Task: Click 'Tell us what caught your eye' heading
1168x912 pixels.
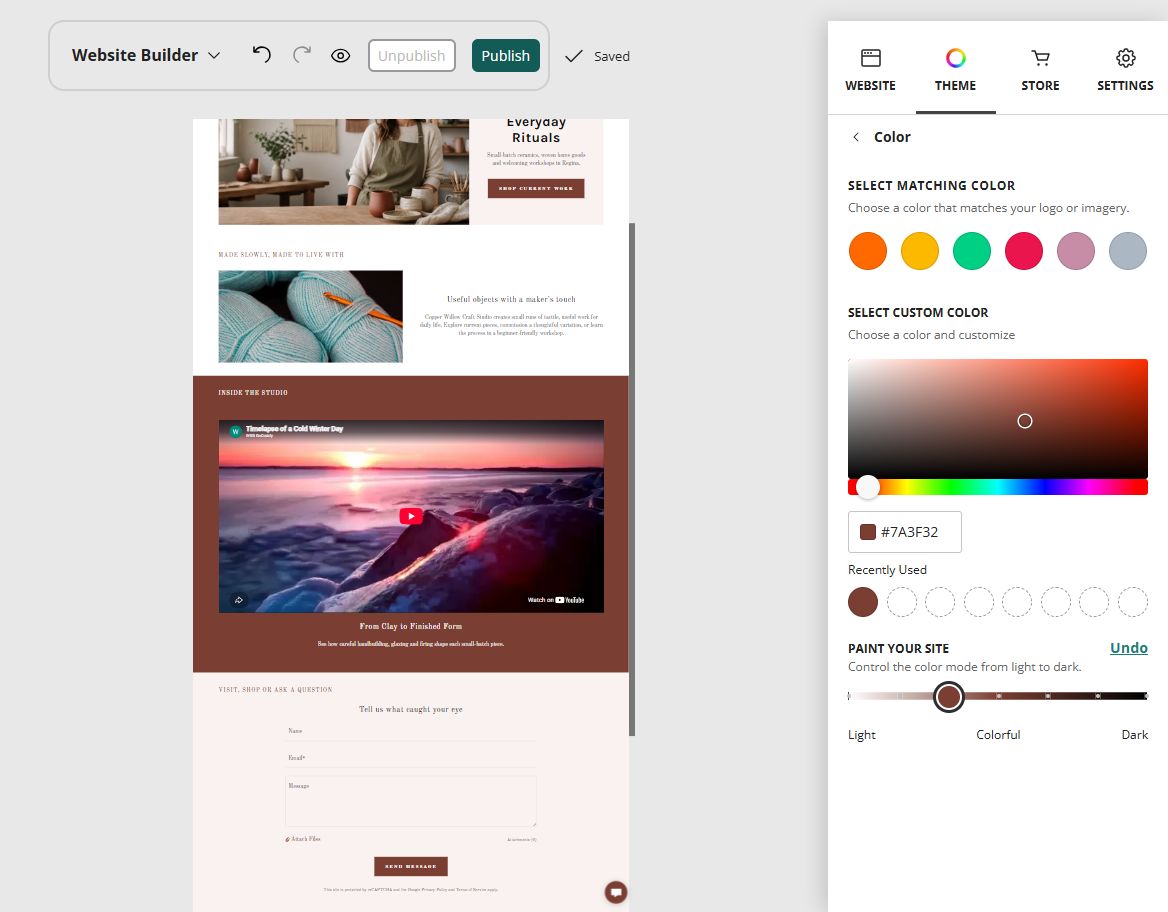Action: pos(410,709)
